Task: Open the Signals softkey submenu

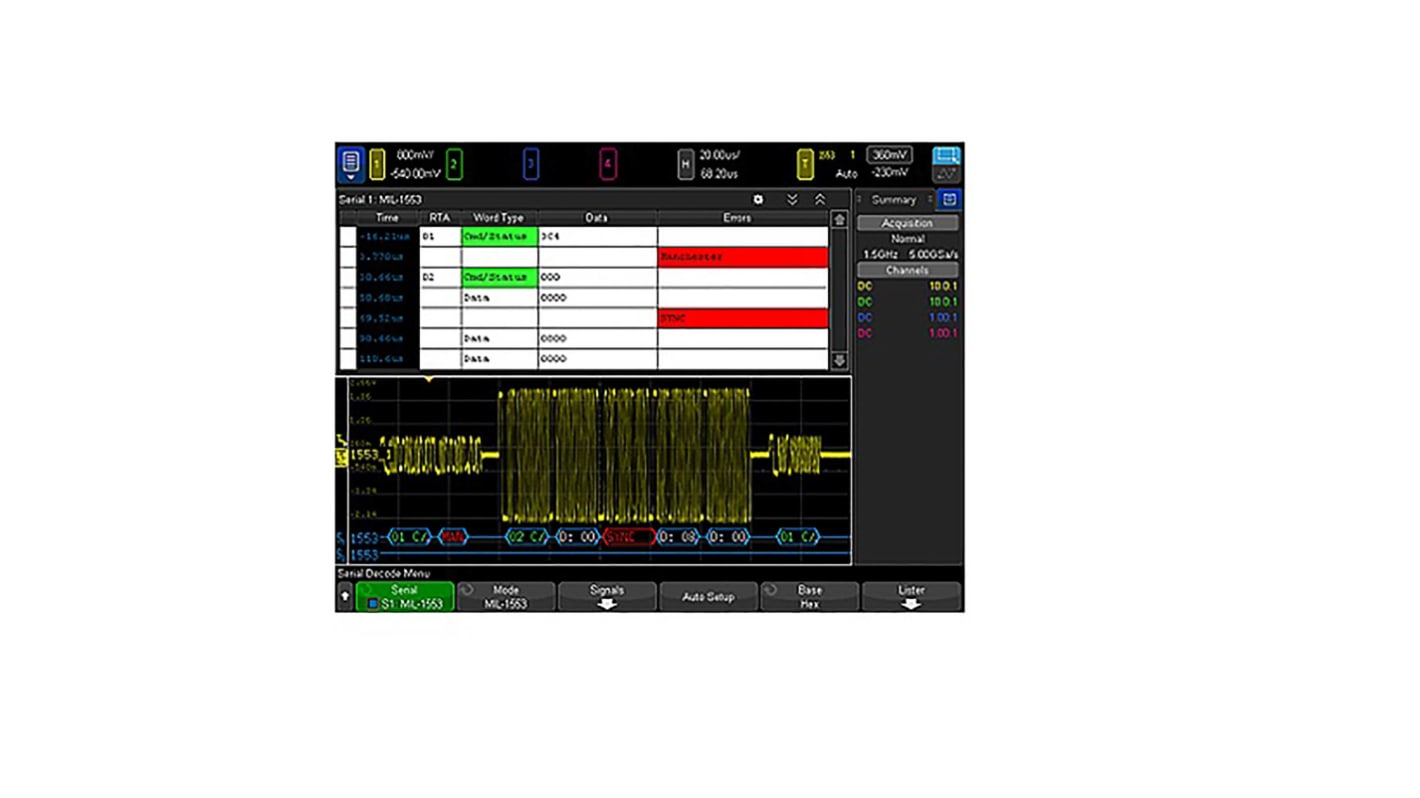Action: tap(607, 597)
